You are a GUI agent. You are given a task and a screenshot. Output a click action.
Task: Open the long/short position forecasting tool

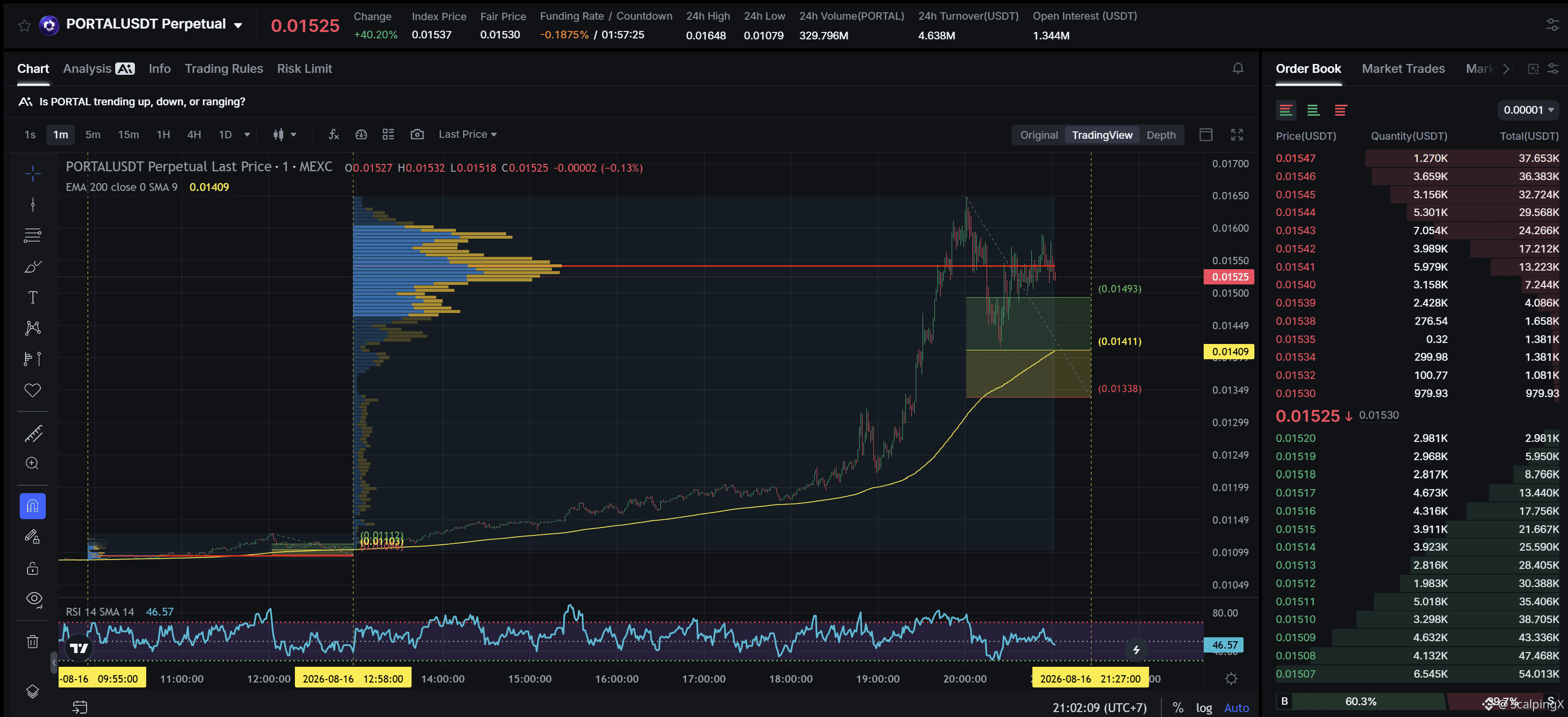point(33,359)
